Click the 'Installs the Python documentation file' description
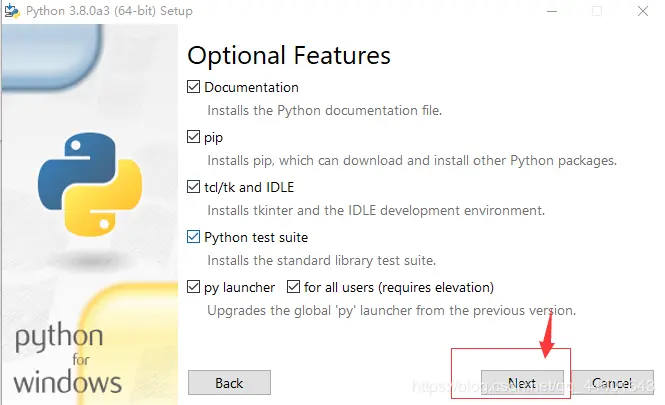This screenshot has width=665, height=405. pos(324,110)
